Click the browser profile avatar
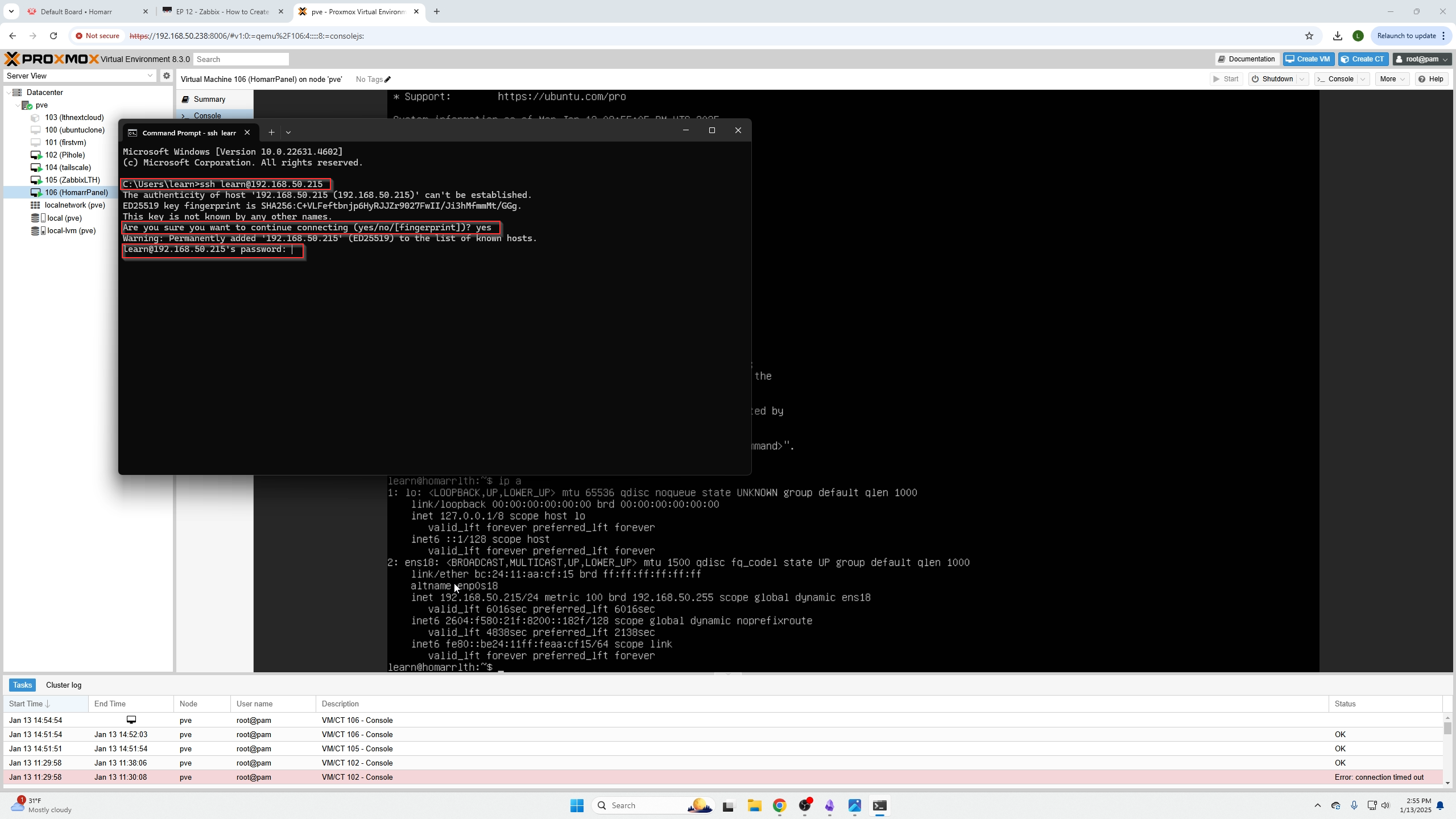 [x=1358, y=35]
